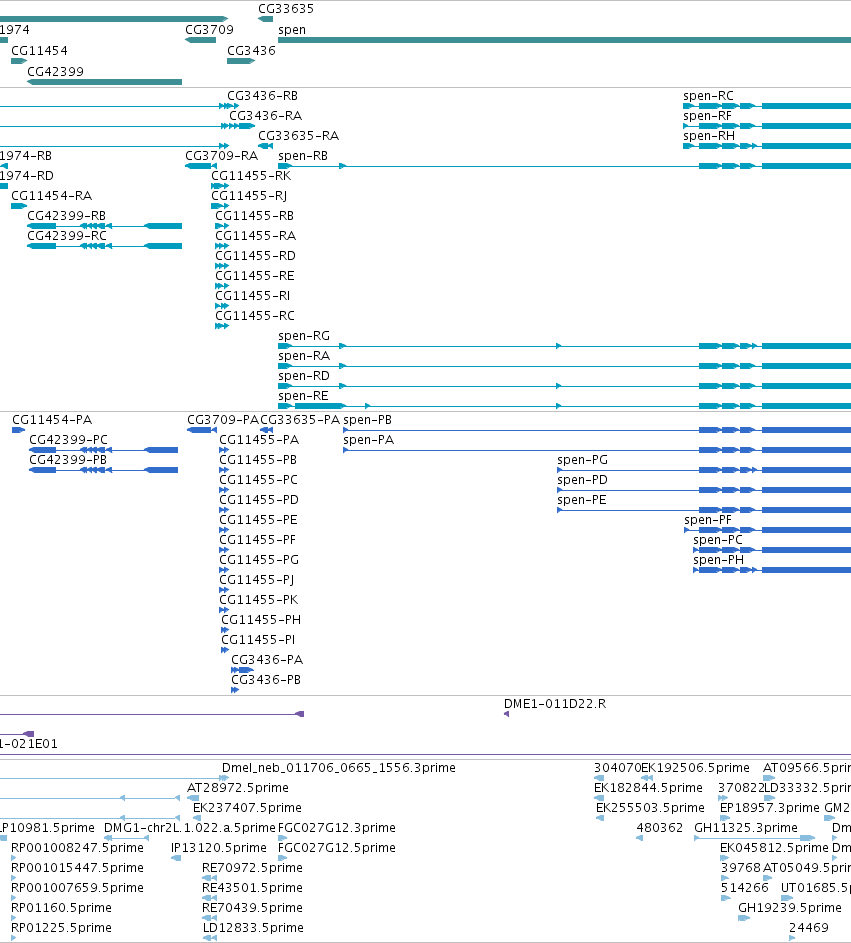Viewport: 851px width, 943px height.
Task: Select protein CG3436-PB
Action: tap(235, 690)
